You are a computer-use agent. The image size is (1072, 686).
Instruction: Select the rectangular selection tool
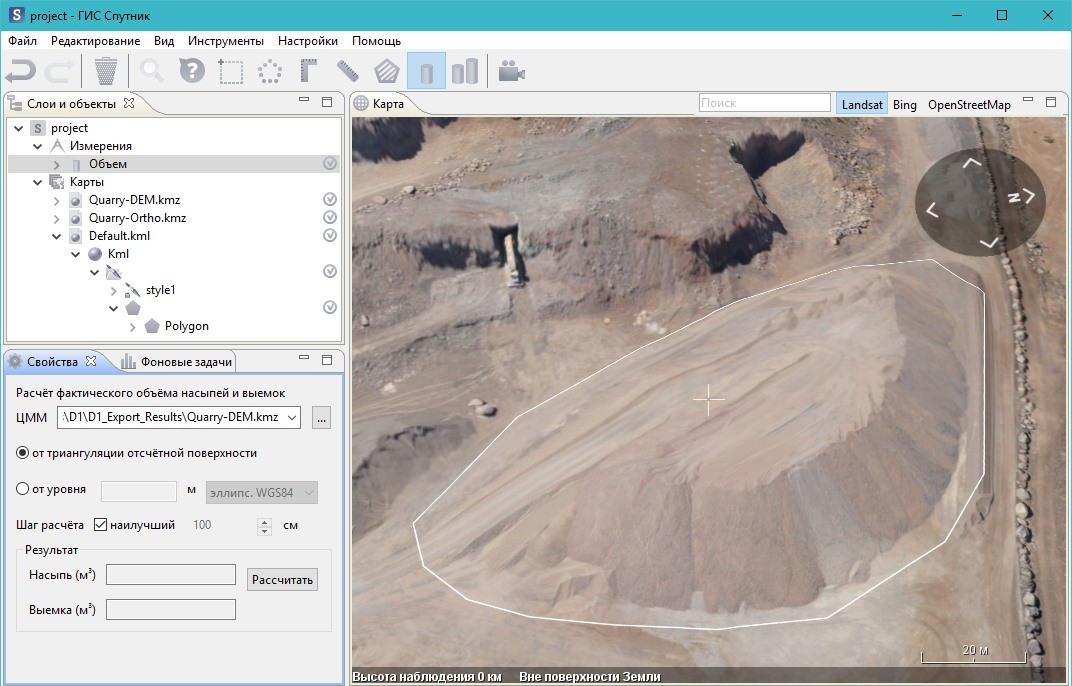pyautogui.click(x=231, y=71)
